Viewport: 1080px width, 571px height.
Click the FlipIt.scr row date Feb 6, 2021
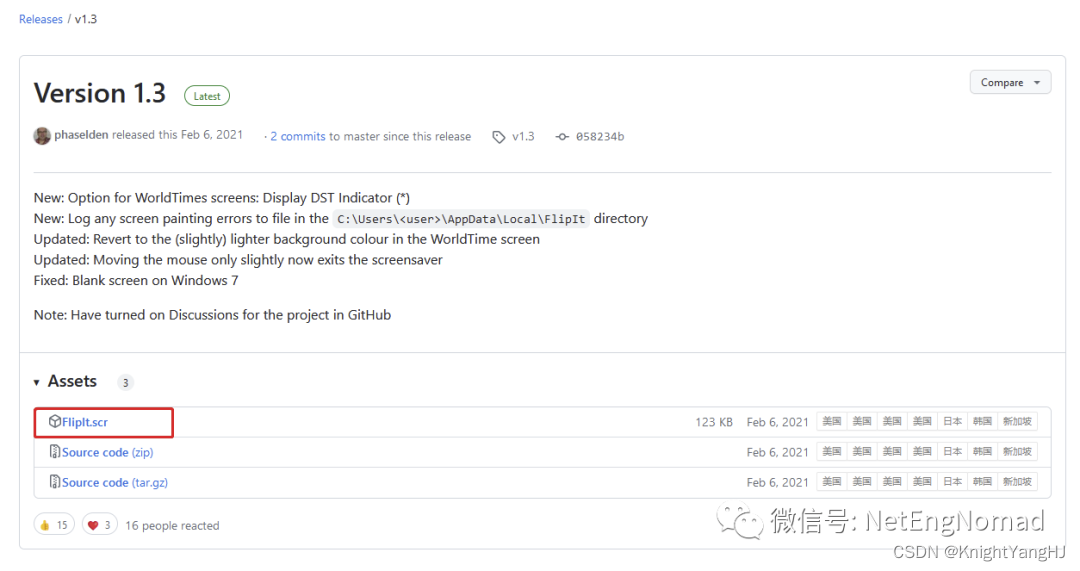pyautogui.click(x=778, y=422)
